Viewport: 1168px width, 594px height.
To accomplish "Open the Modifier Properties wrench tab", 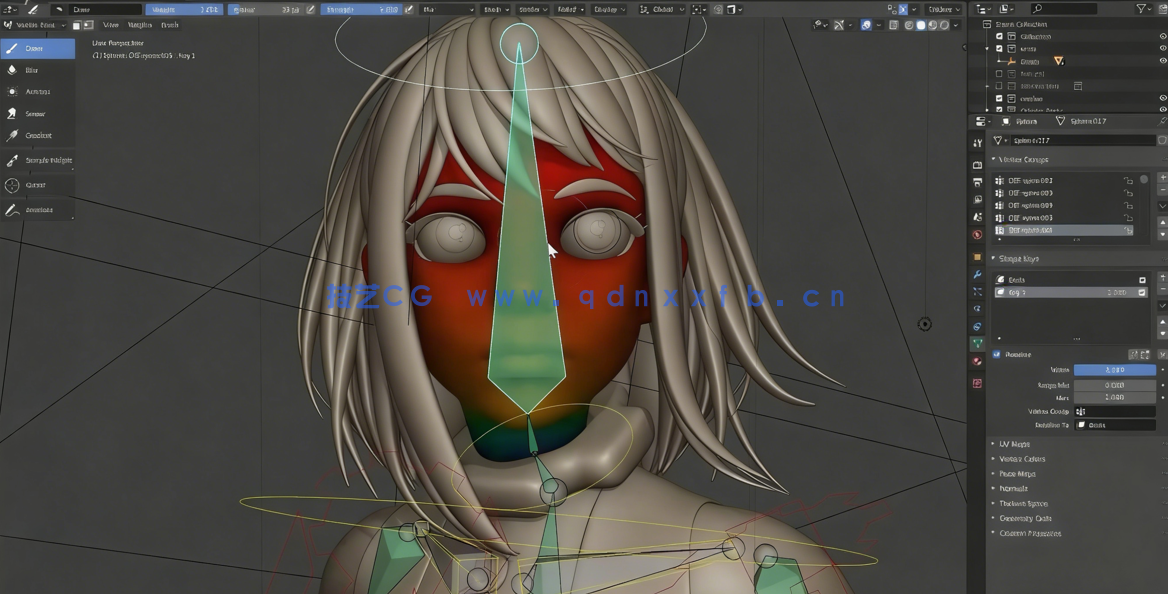I will (x=977, y=276).
